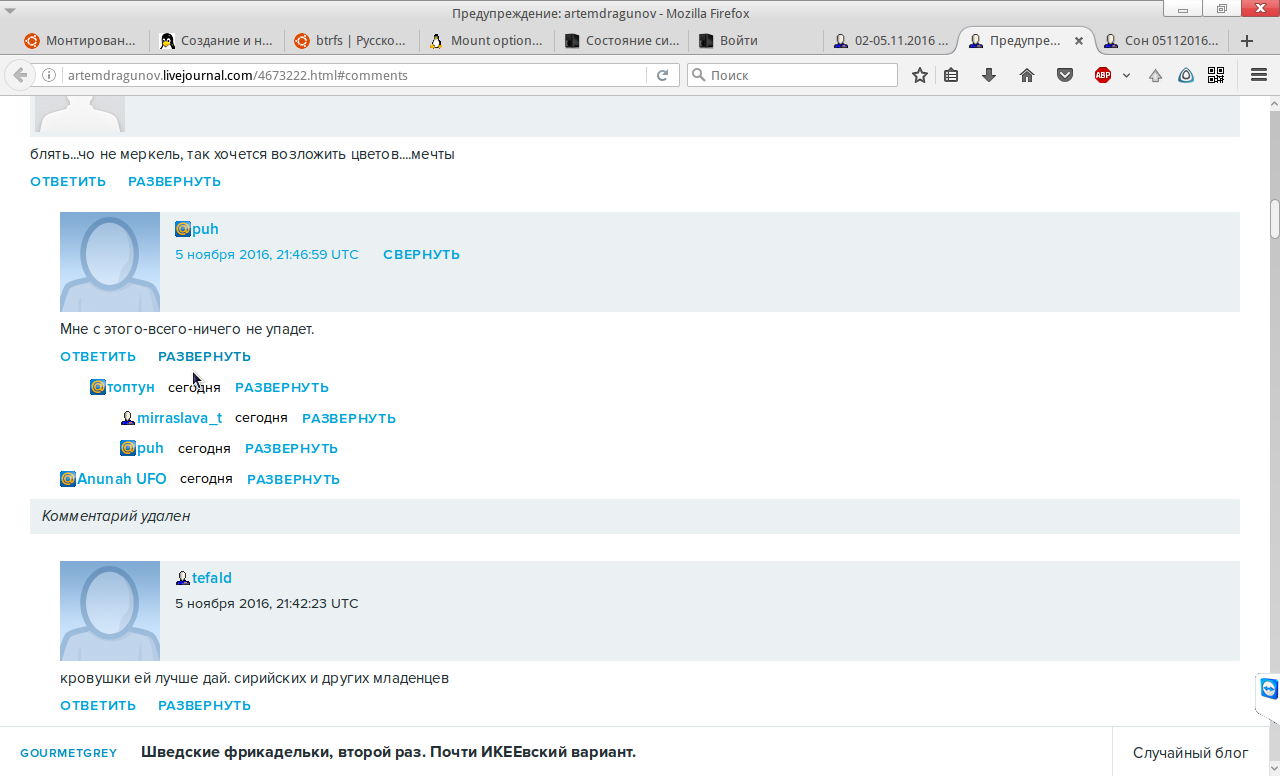Switch to the '02-05.11.2016 ...' tab
This screenshot has width=1280, height=776.
pos(891,41)
